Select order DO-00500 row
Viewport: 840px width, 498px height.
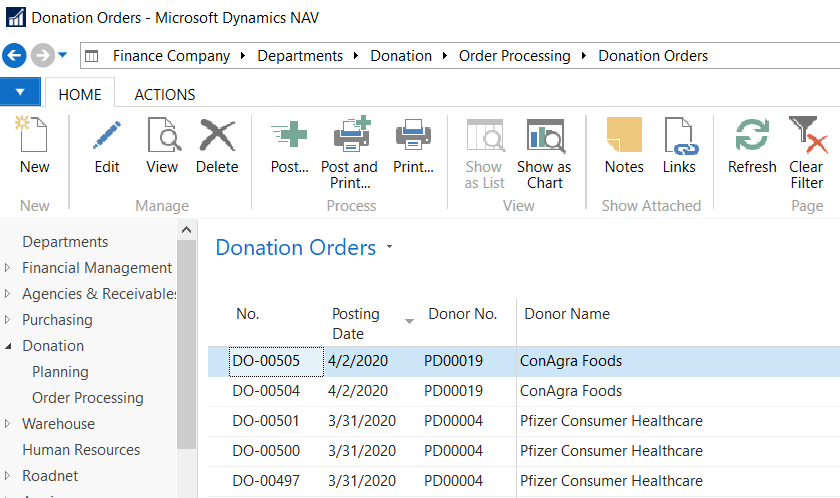tap(524, 451)
